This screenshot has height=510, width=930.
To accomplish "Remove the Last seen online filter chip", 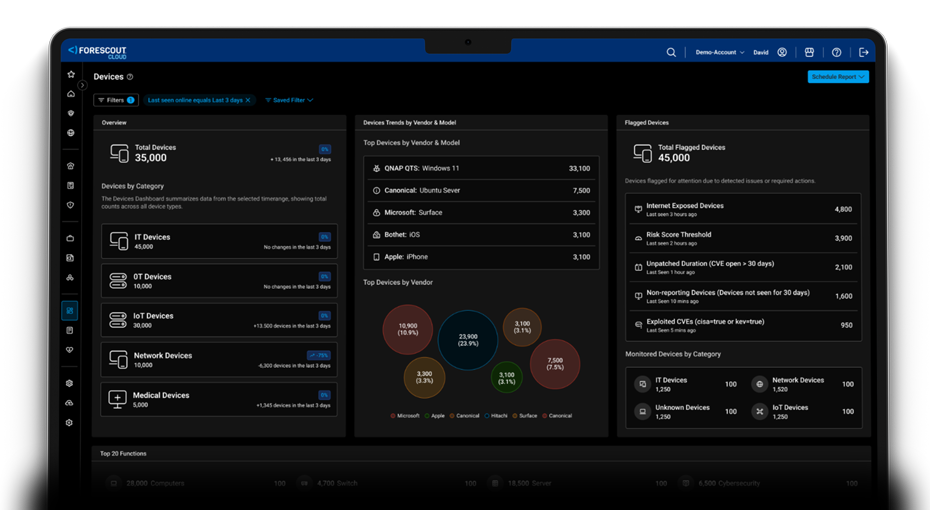I will [248, 100].
